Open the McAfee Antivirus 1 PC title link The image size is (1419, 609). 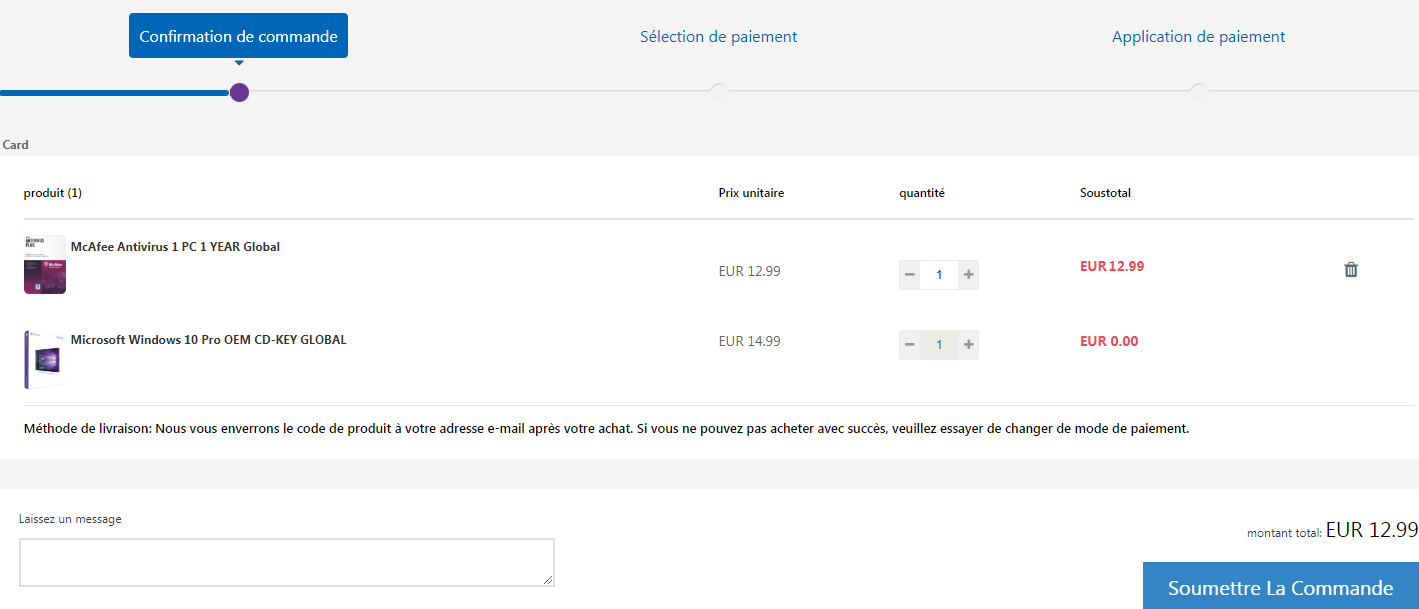(175, 247)
